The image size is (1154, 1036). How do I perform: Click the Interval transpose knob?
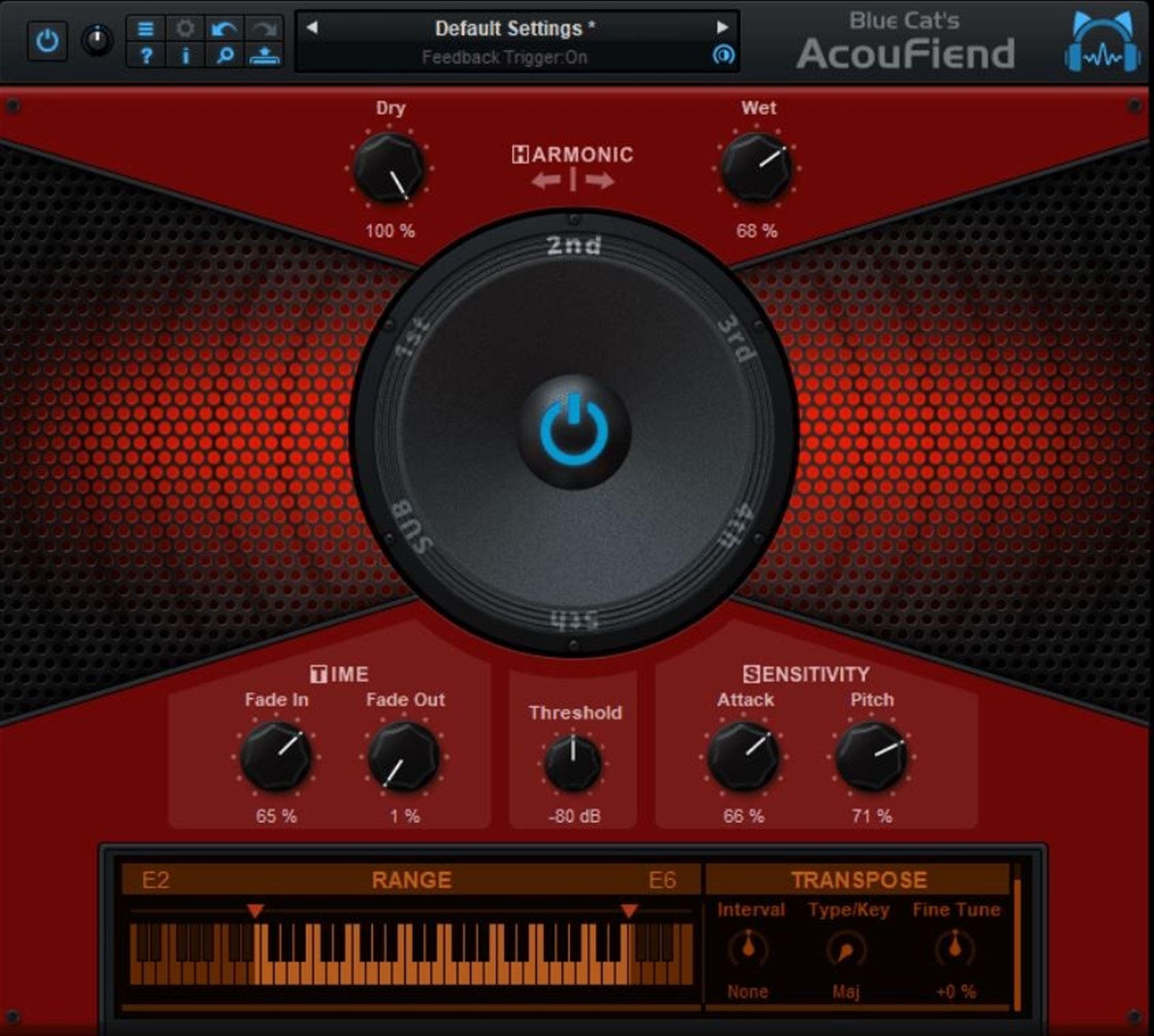[748, 948]
